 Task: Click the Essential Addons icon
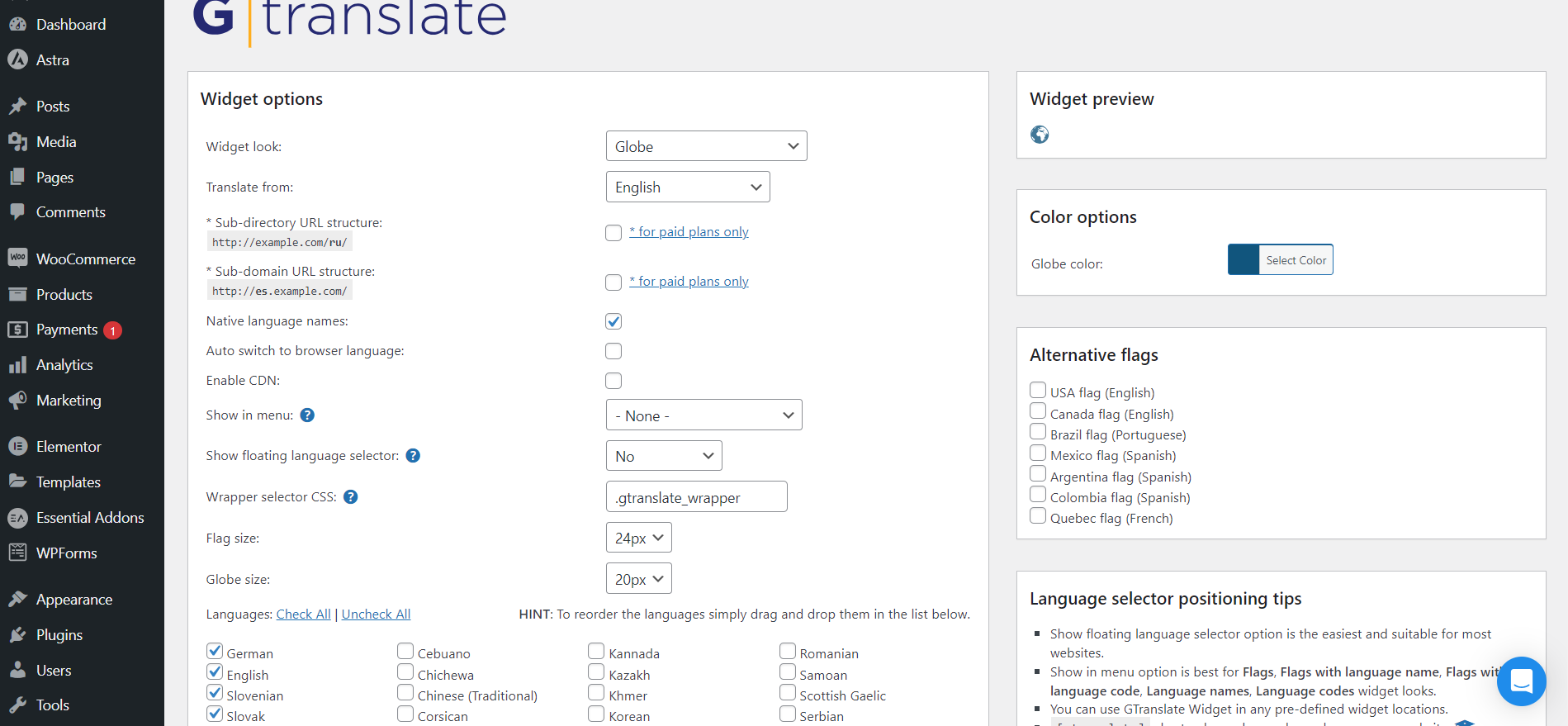pyautogui.click(x=17, y=518)
